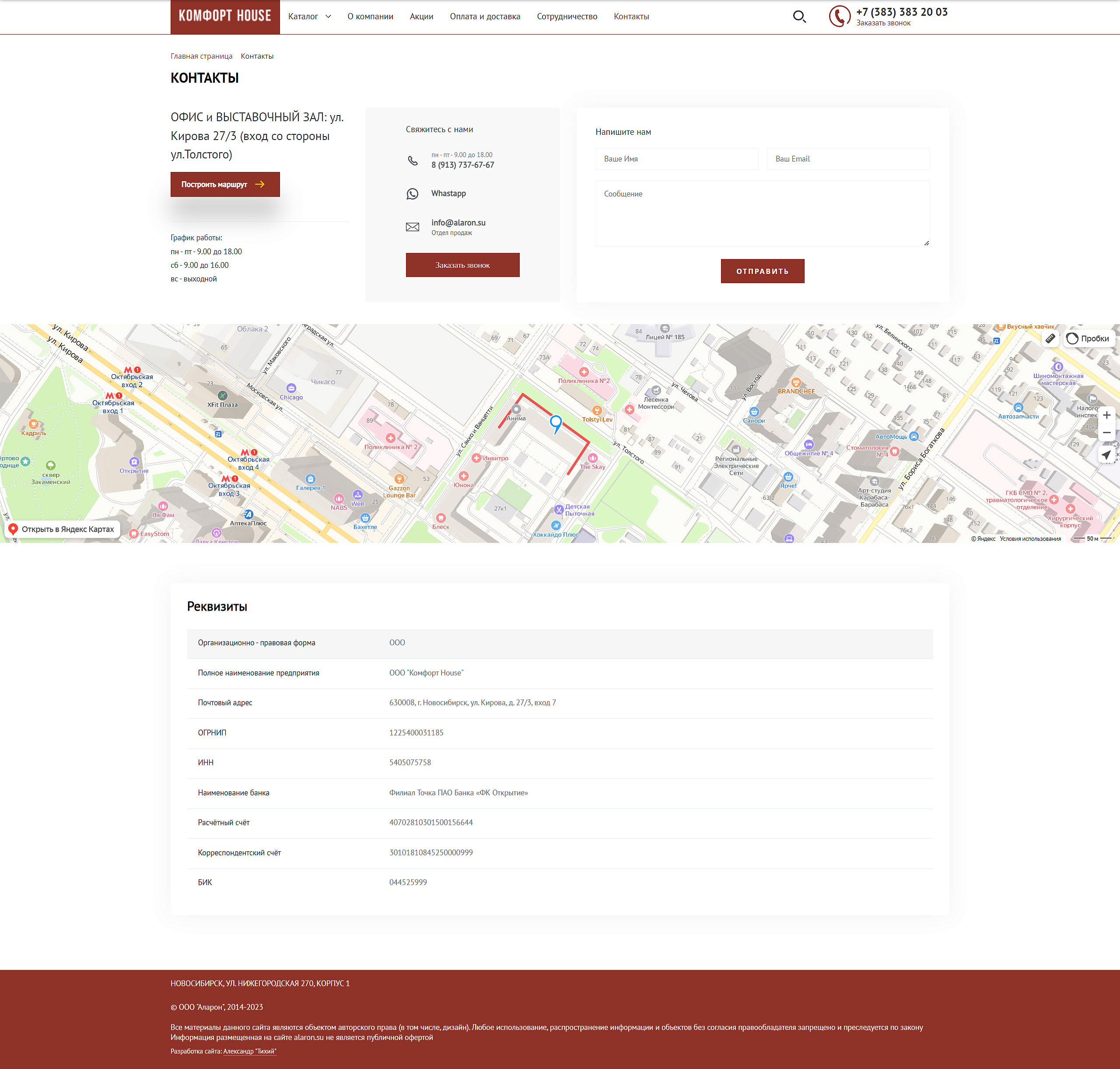Click the BRANDCHEF map marker
Screen dimensions: 1120x1069
(x=796, y=382)
